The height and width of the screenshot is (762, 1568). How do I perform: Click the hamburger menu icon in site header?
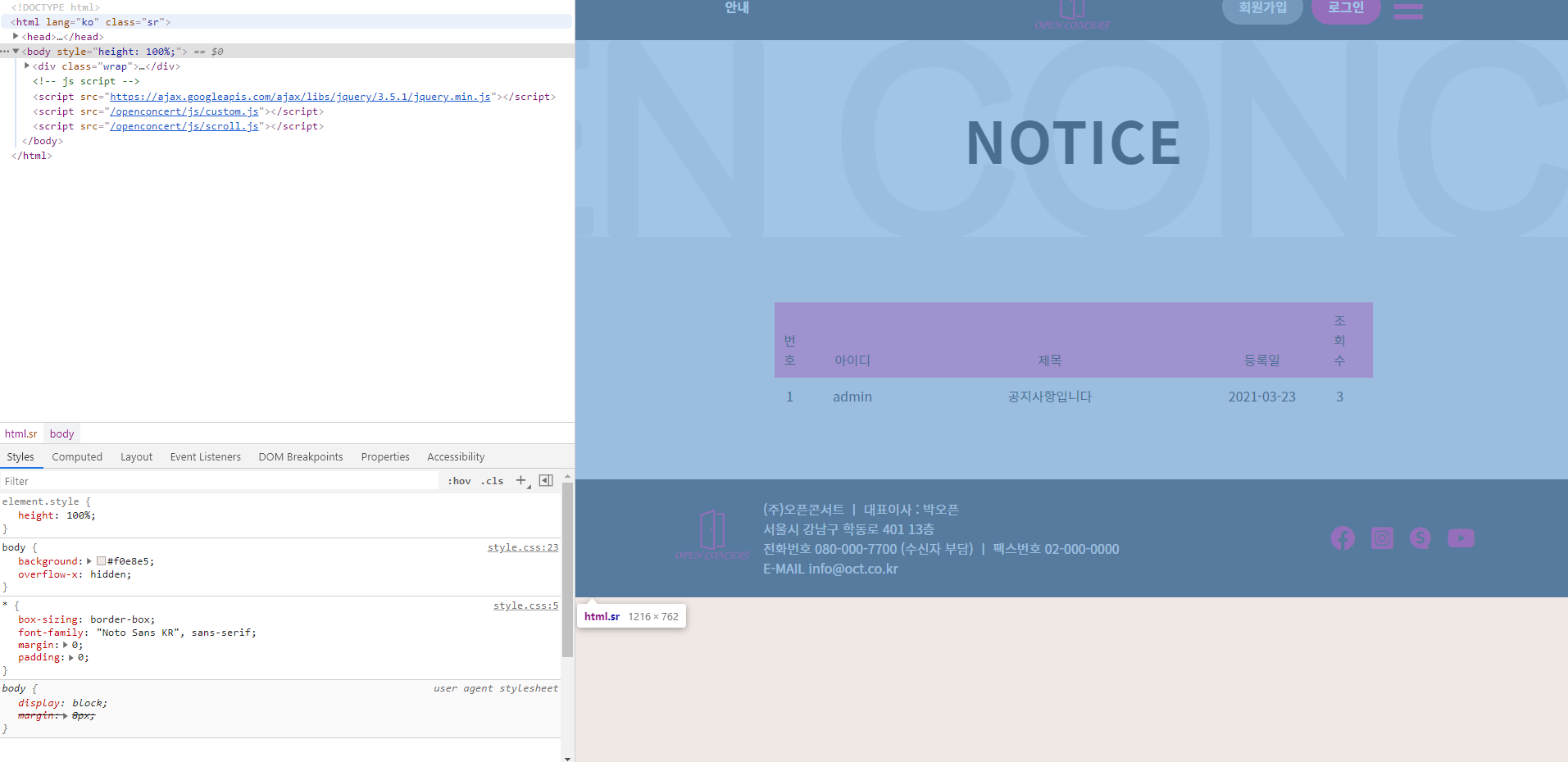pos(1407,11)
